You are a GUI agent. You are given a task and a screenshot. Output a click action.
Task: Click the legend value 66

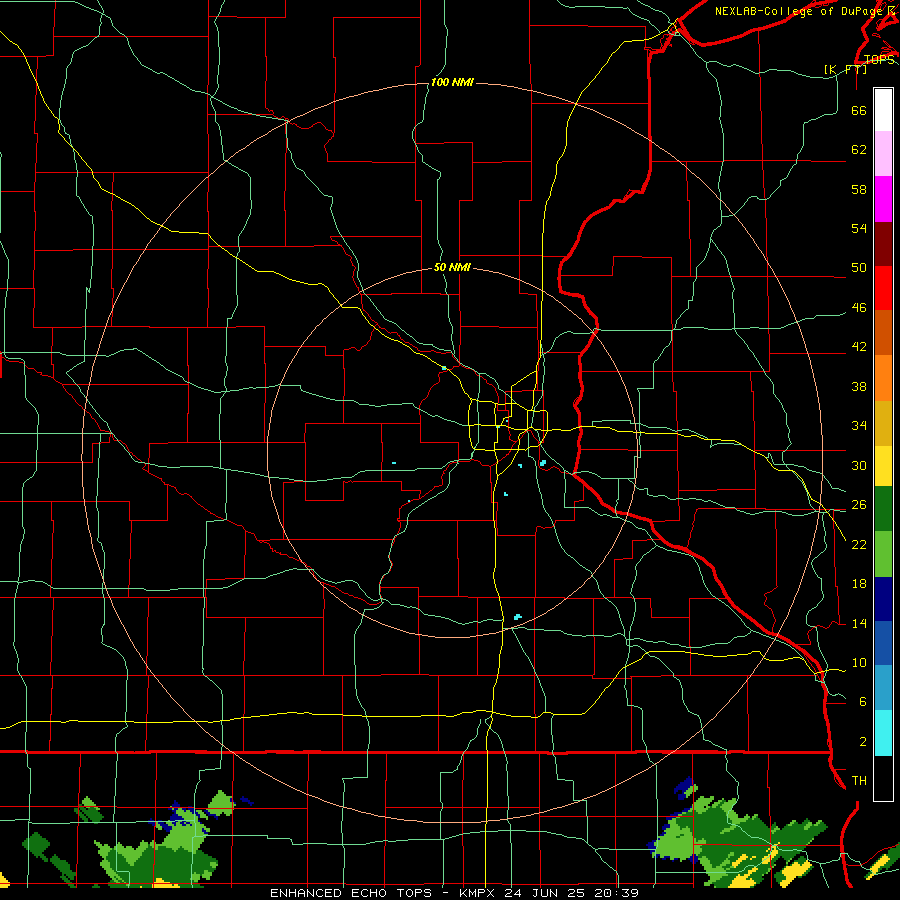pyautogui.click(x=859, y=110)
